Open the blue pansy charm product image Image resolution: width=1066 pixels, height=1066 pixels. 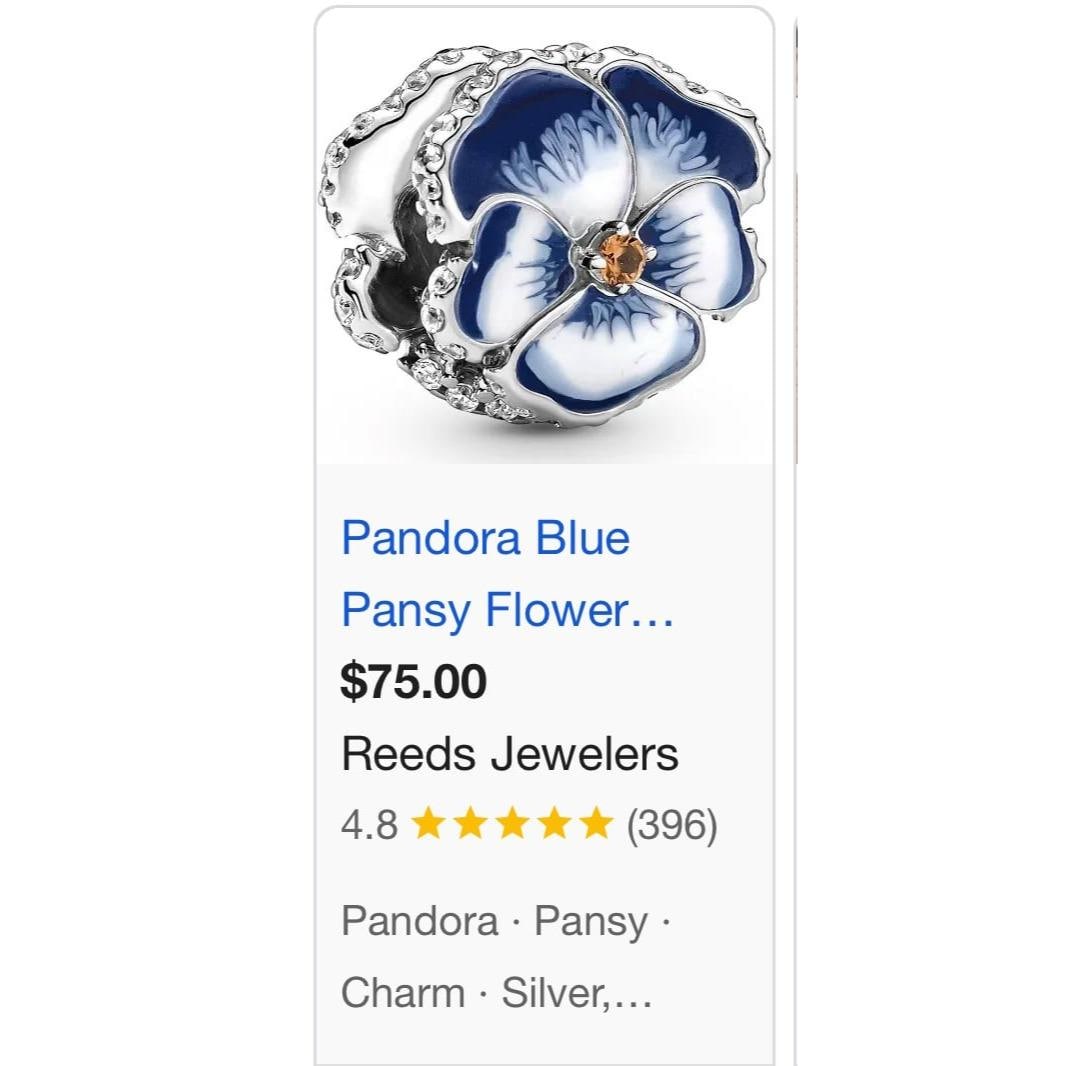[x=545, y=235]
